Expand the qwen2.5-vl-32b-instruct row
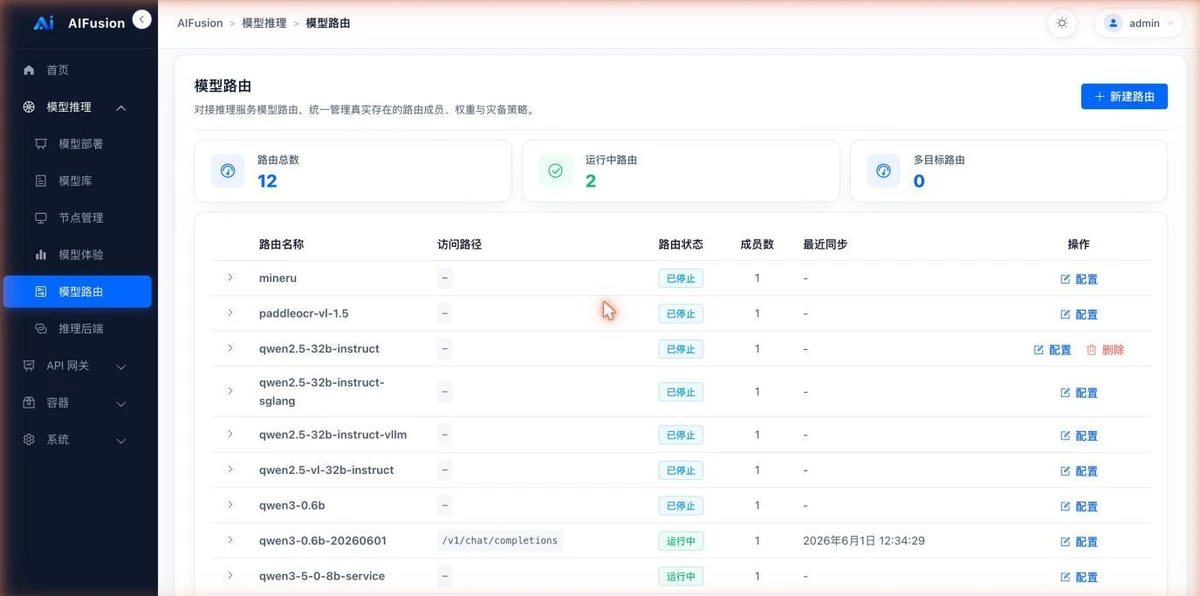The image size is (1200, 596). pos(230,469)
